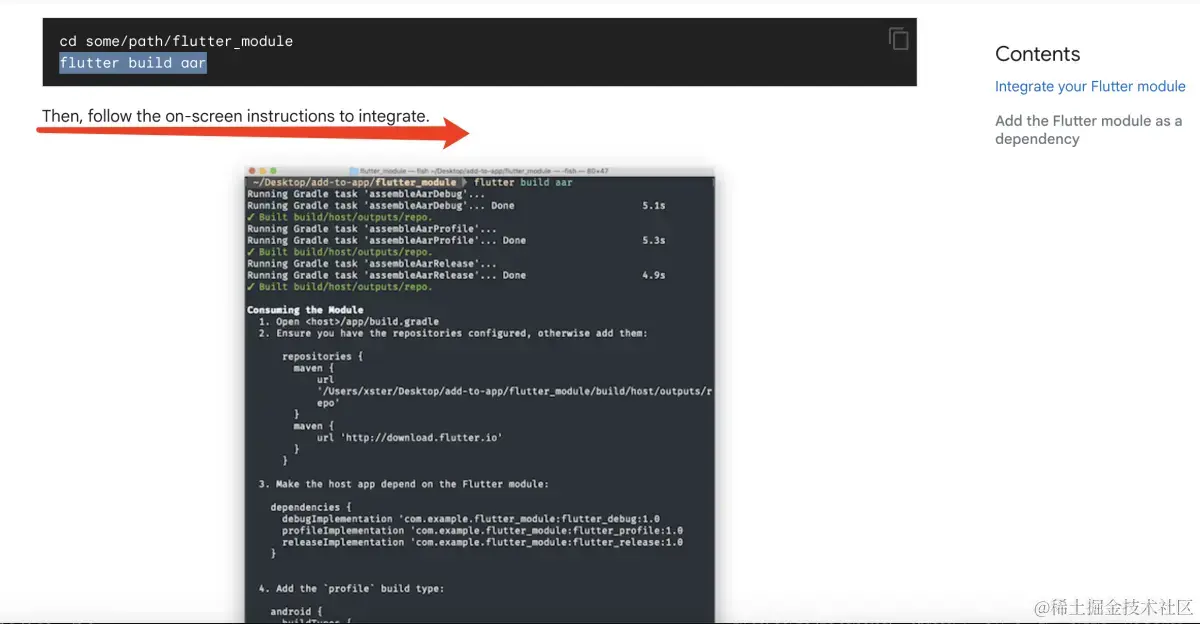Open the Integrate your Flutter module link
The image size is (1200, 624).
1090,87
